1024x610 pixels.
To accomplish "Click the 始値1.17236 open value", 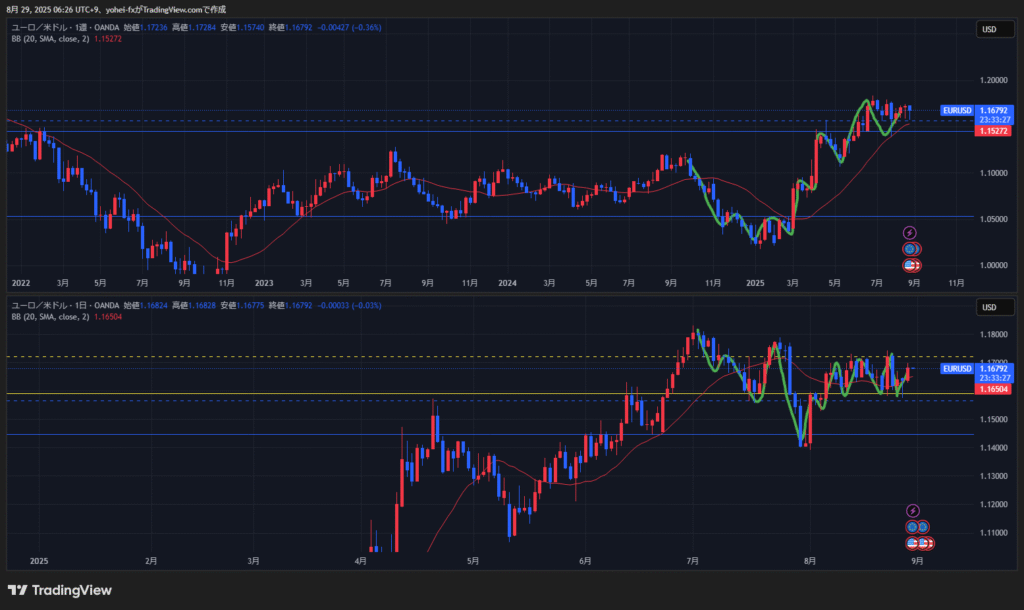I will 146,27.
